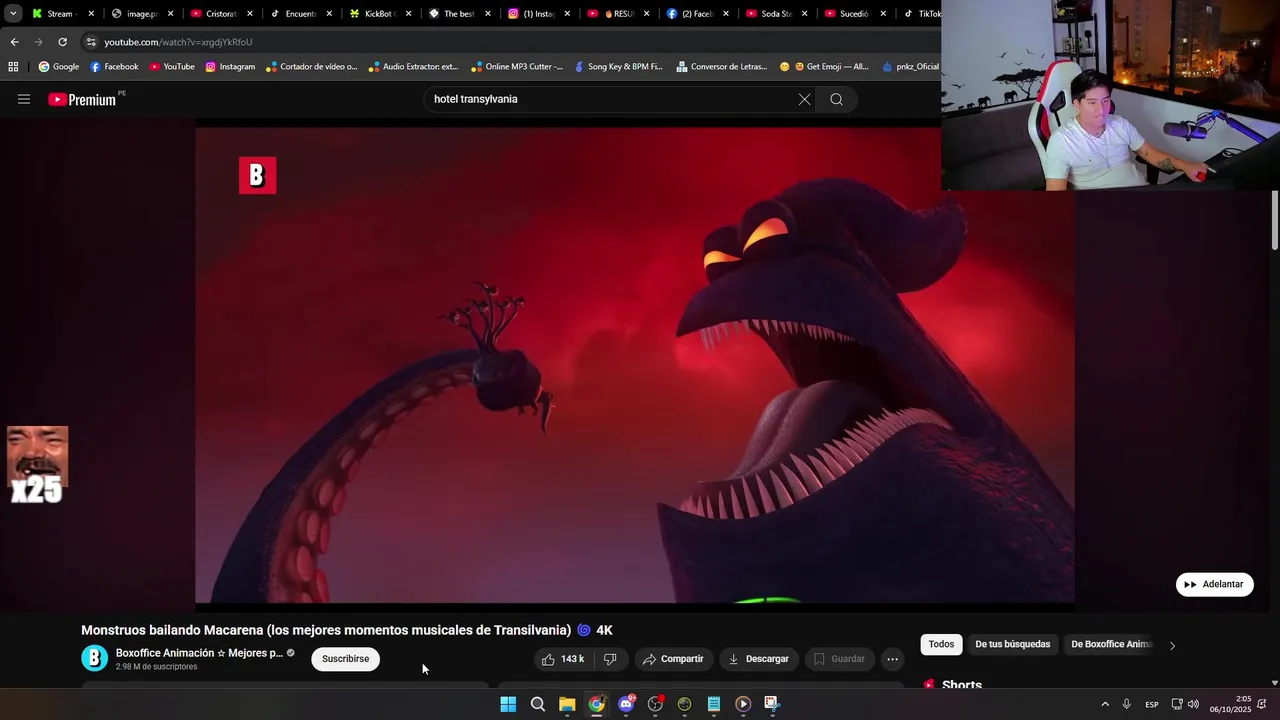This screenshot has height=720, width=1280.
Task: Select the Todos filter chip
Action: tap(941, 644)
